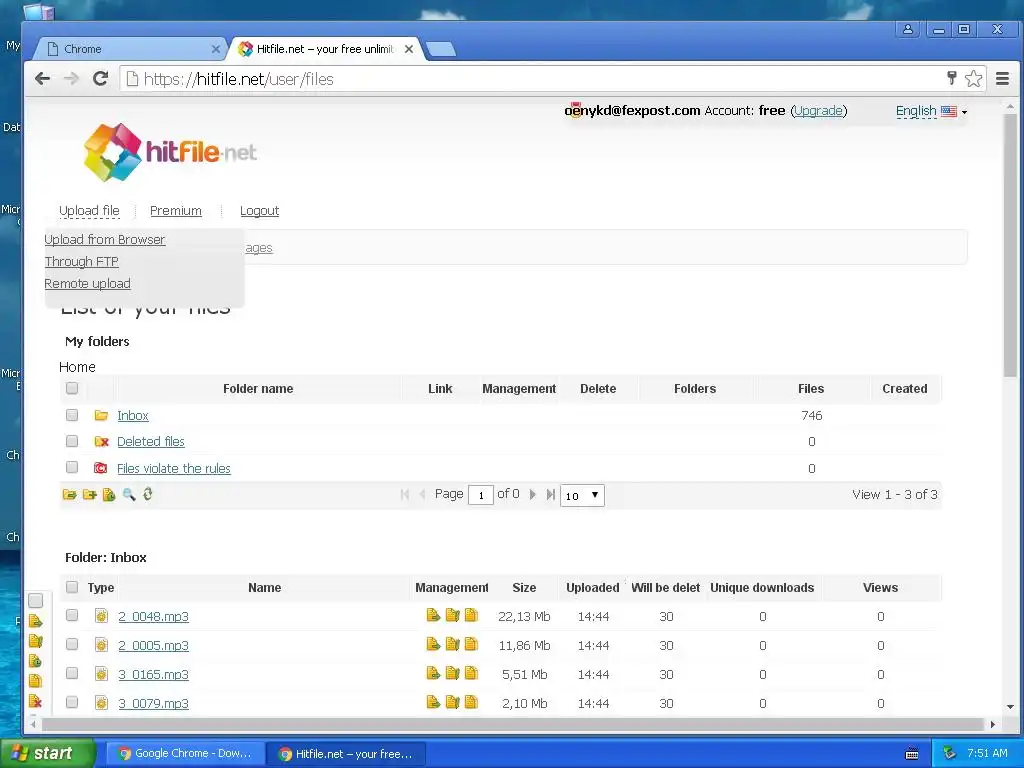Click the Deleted files folder icon with red X
This screenshot has width=1024, height=768.
click(101, 441)
